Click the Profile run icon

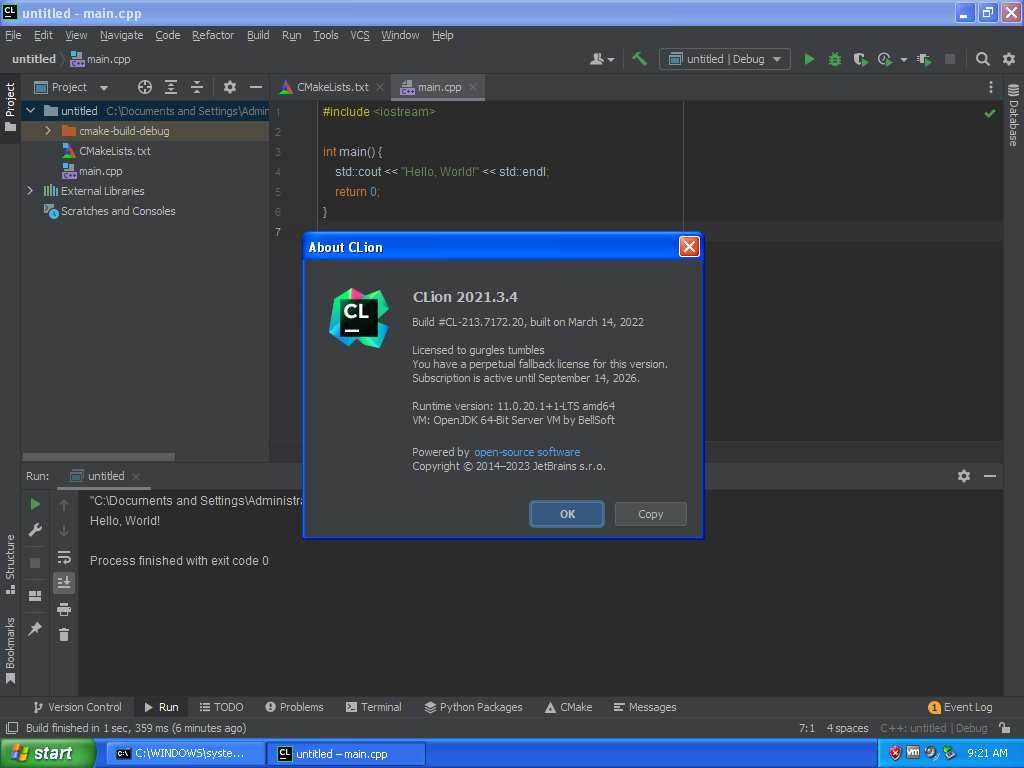[x=886, y=59]
